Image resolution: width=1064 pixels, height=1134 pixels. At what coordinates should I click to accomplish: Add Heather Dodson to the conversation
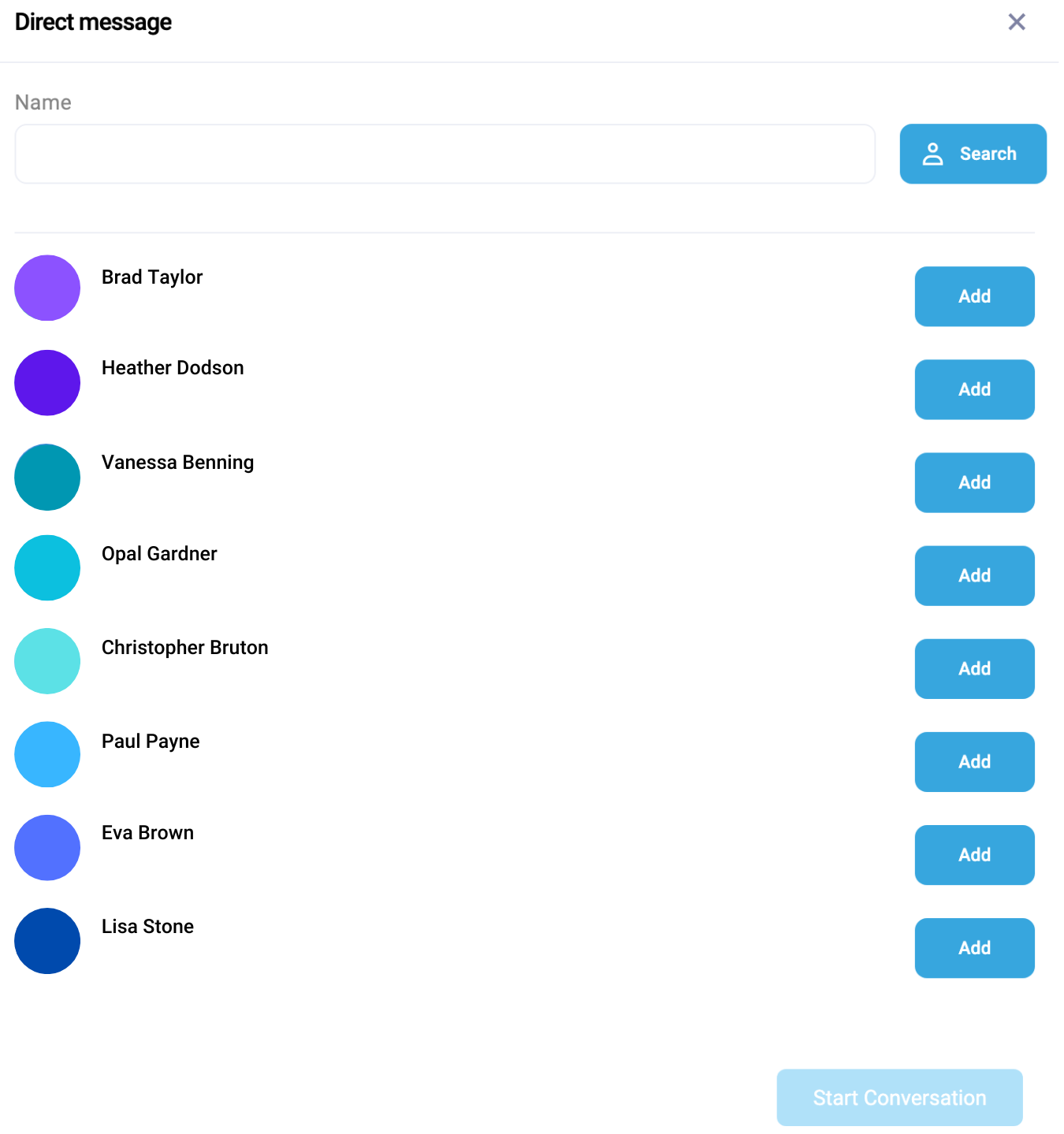(x=974, y=389)
